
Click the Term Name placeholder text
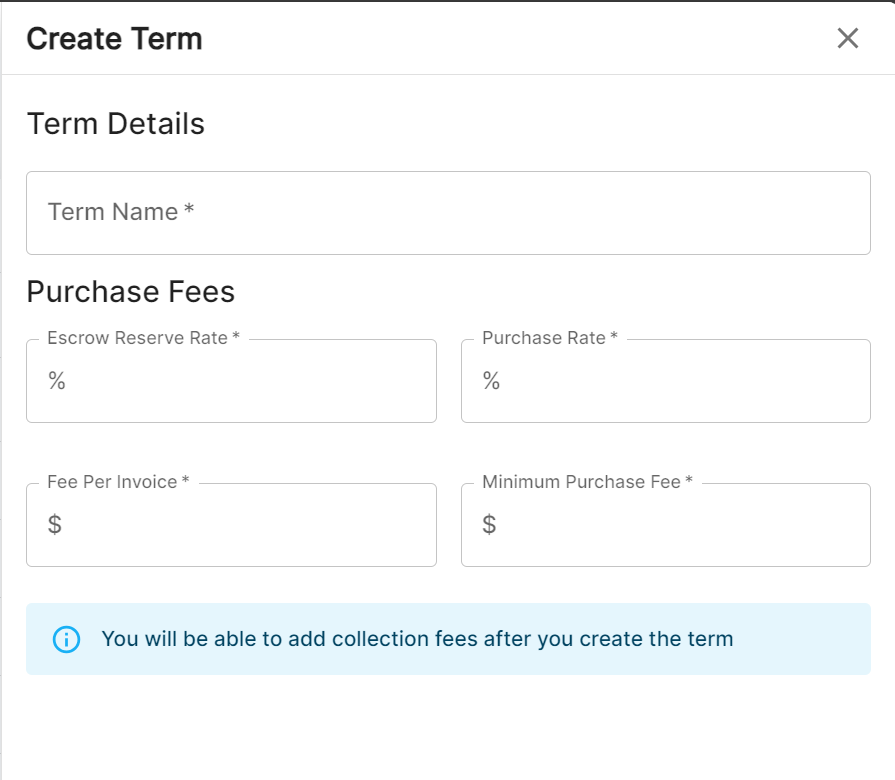pos(120,212)
